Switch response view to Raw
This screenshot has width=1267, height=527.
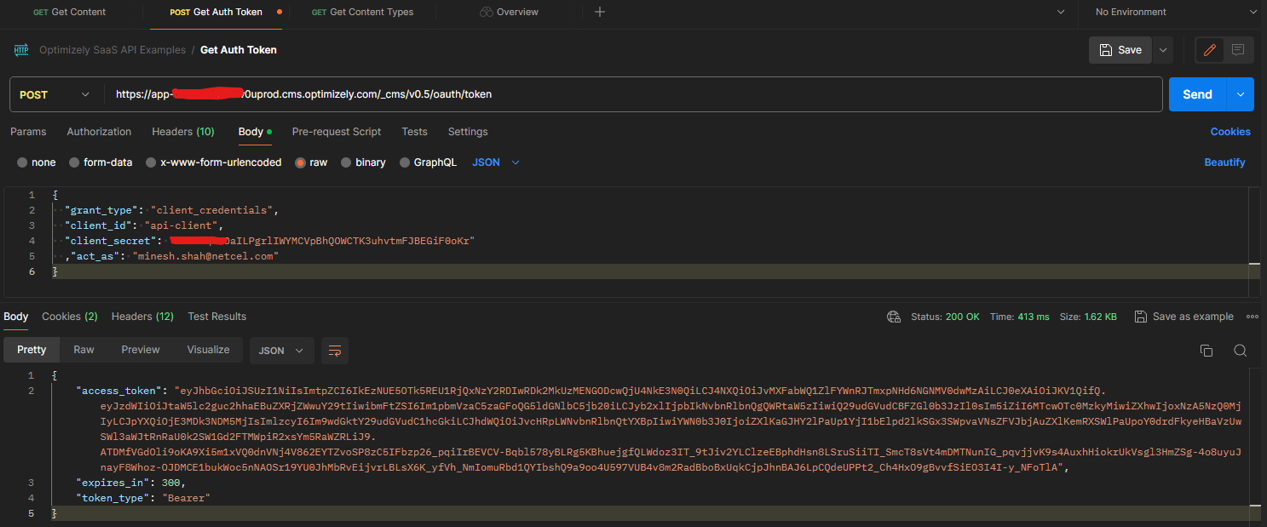(x=84, y=350)
